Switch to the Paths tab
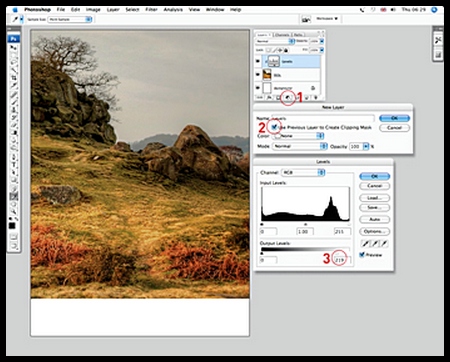450x362 pixels. (298, 35)
